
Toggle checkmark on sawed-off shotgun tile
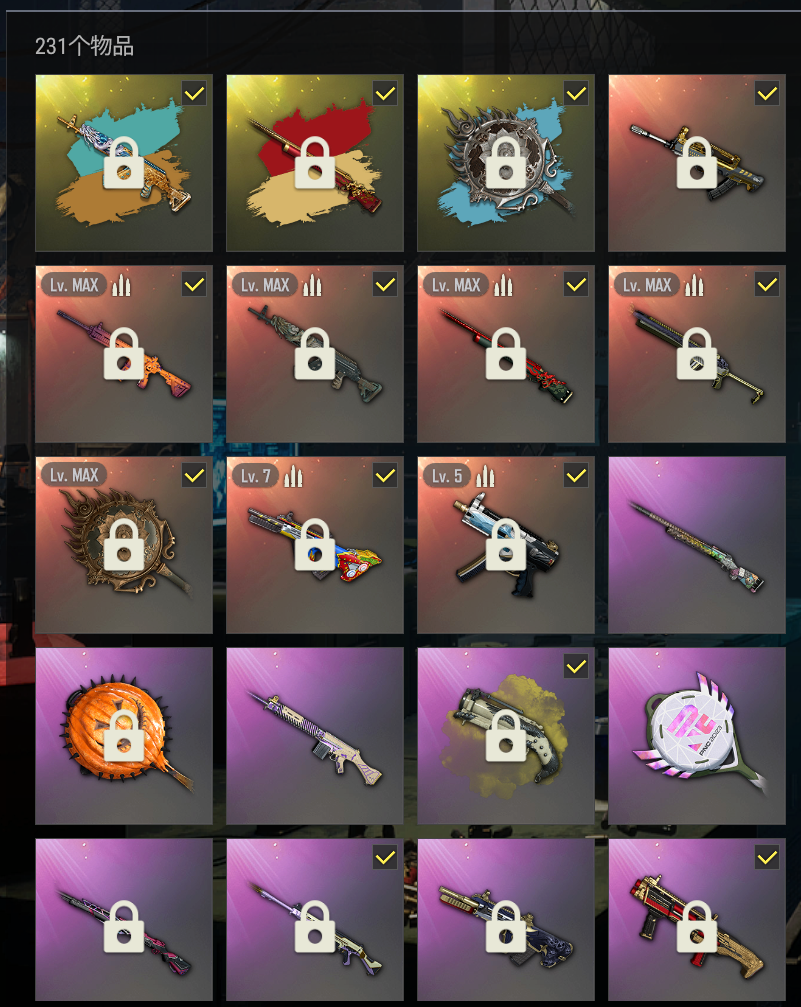(576, 667)
